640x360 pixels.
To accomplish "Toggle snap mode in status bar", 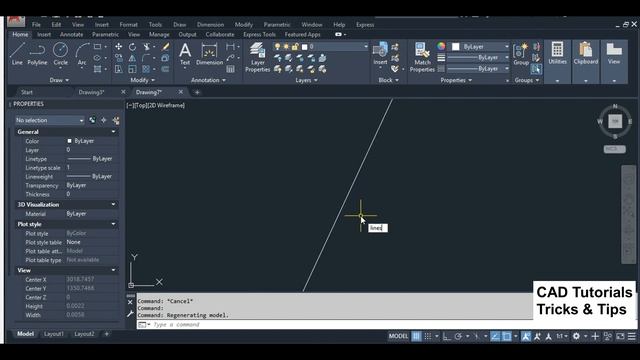I will (427, 336).
